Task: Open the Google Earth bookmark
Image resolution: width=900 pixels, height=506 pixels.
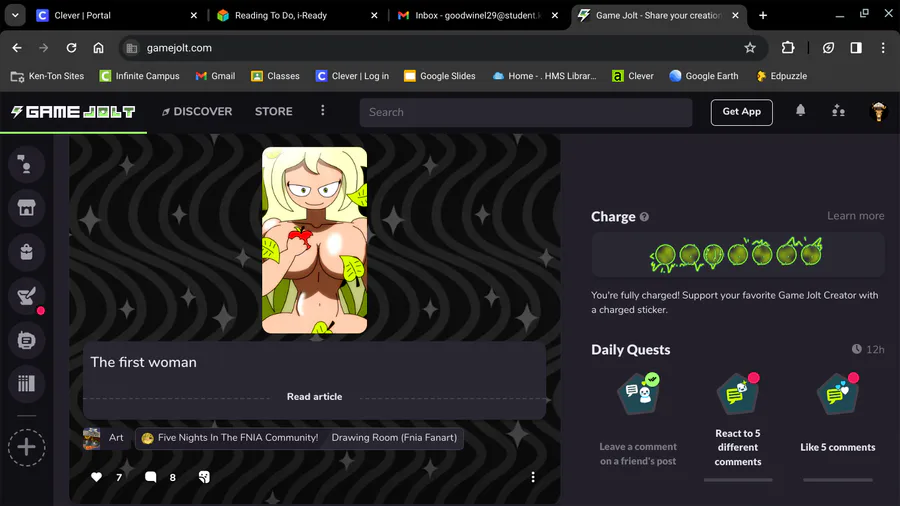Action: (x=704, y=76)
